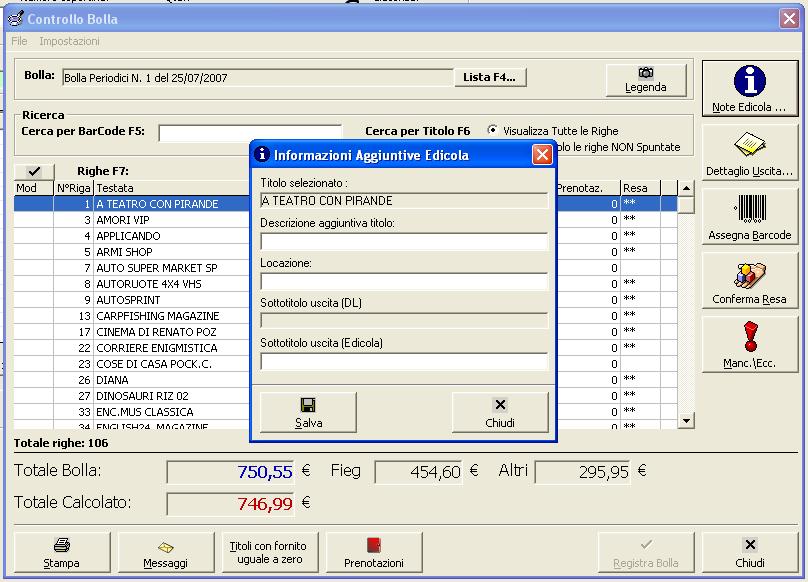The width and height of the screenshot is (808, 582).
Task: Click Titolo selezionato field in dialog
Action: tap(404, 201)
